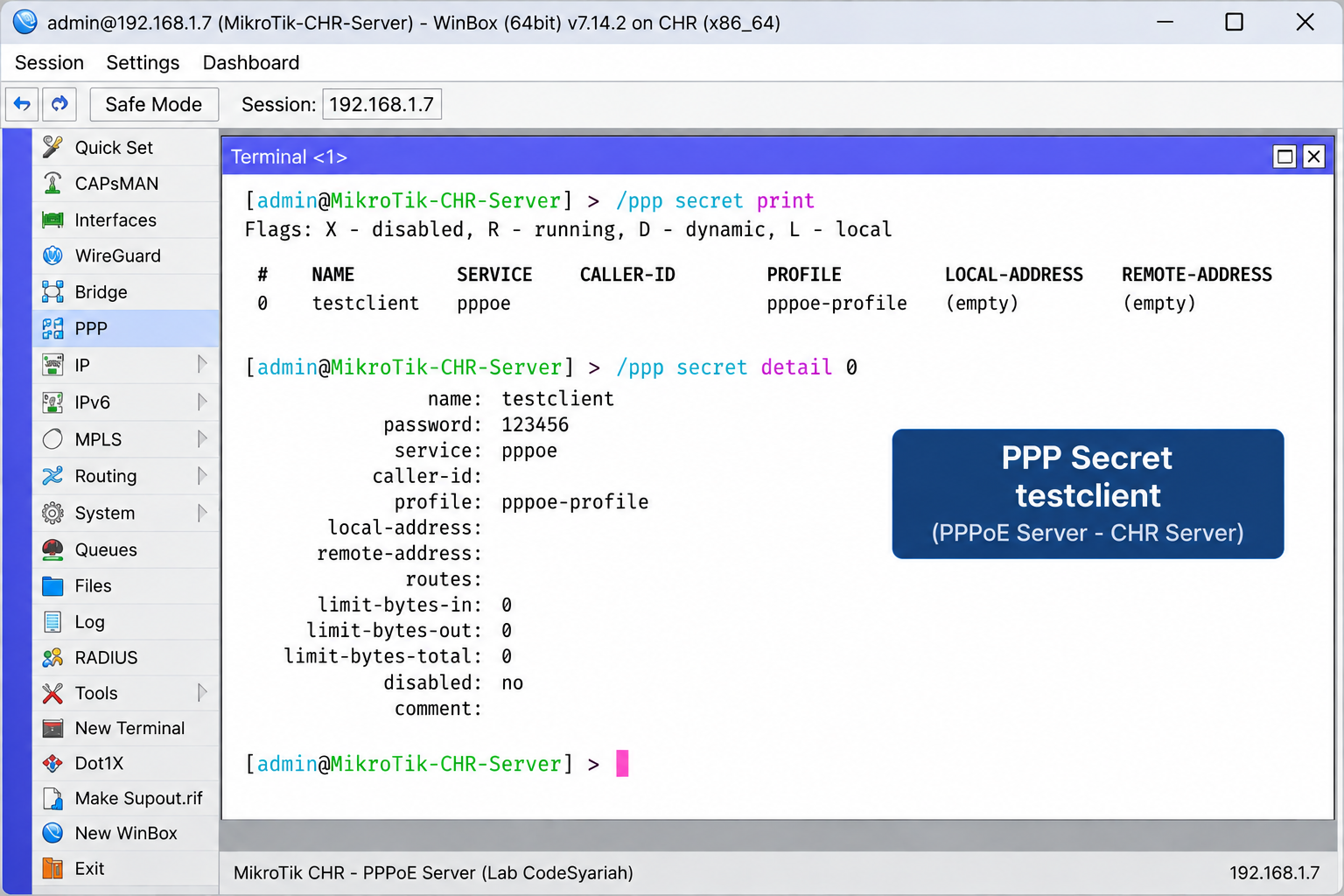
Task: Open the CAPsMAN antenna icon
Action: 52,184
